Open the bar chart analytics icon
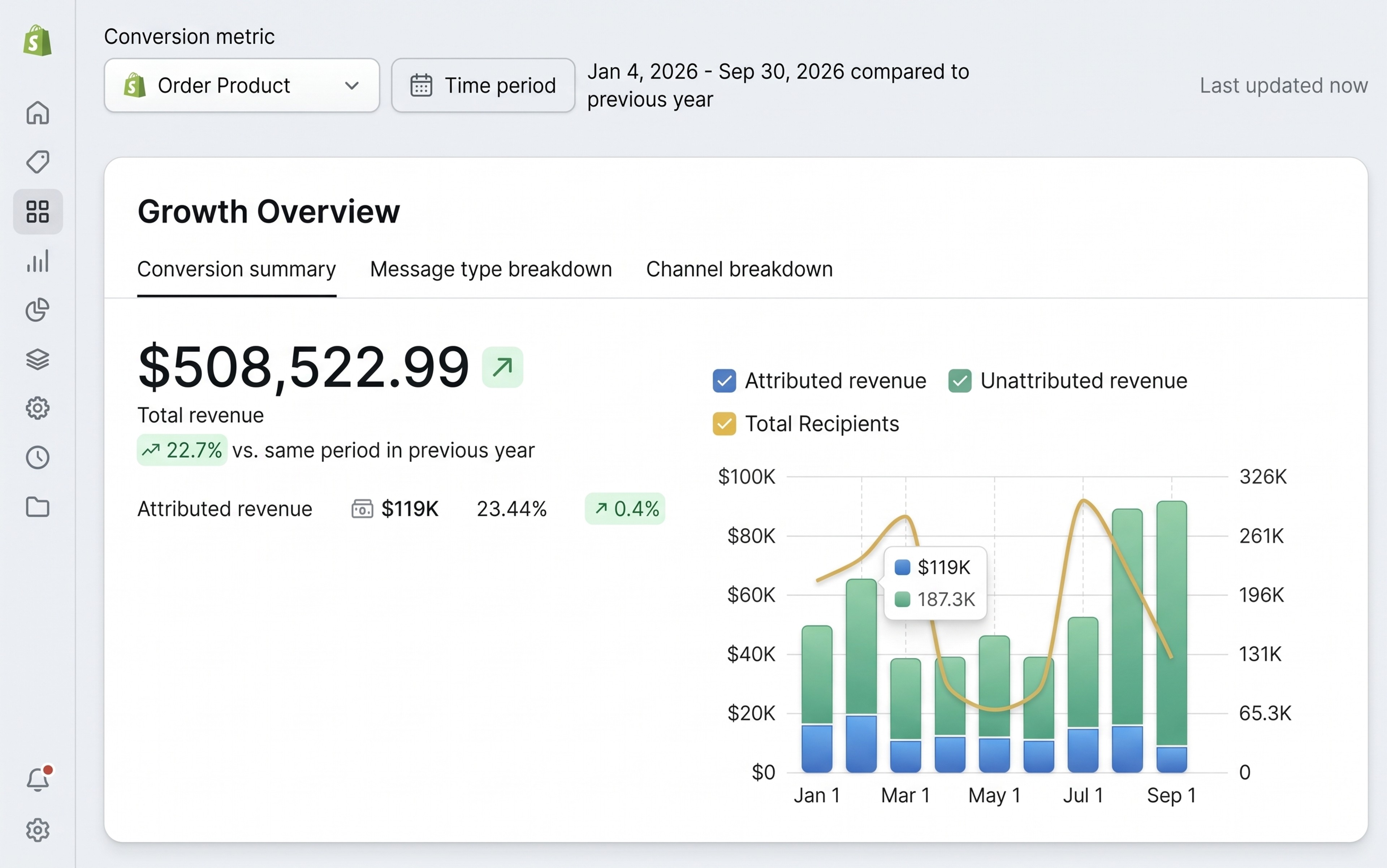Screen dimensions: 1387x868 37,261
